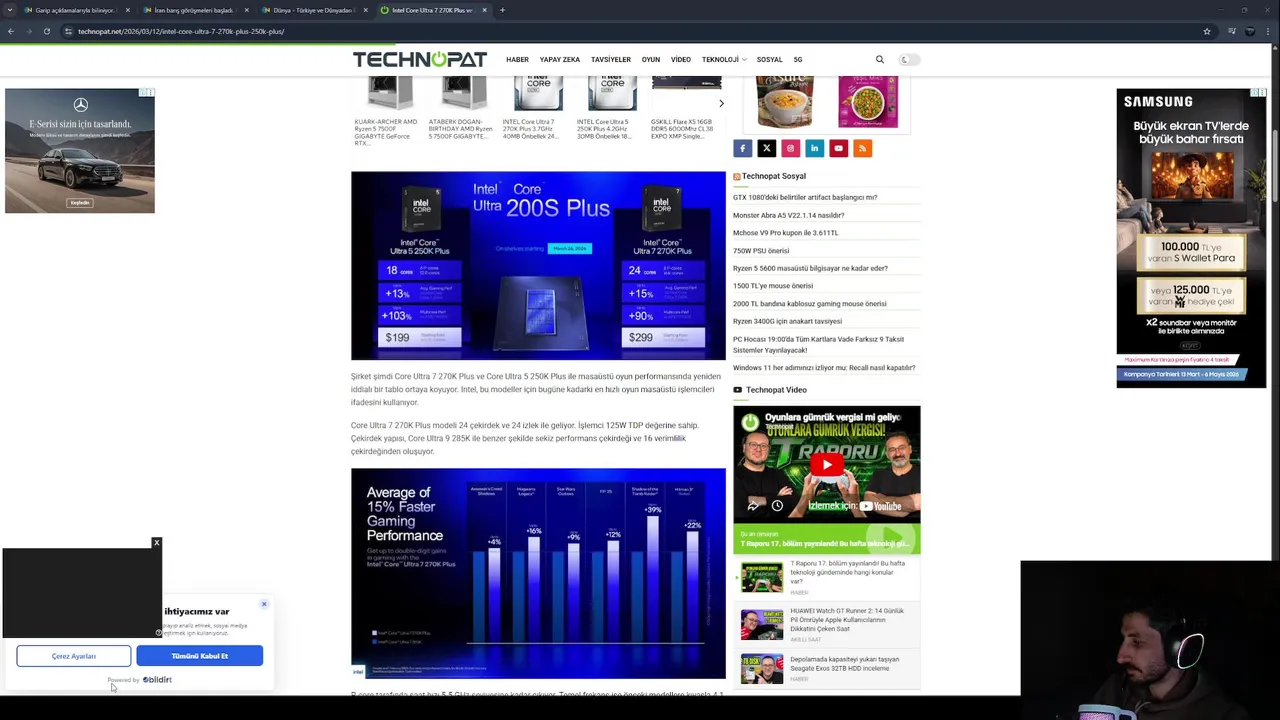Click the address bar URL

(181, 31)
